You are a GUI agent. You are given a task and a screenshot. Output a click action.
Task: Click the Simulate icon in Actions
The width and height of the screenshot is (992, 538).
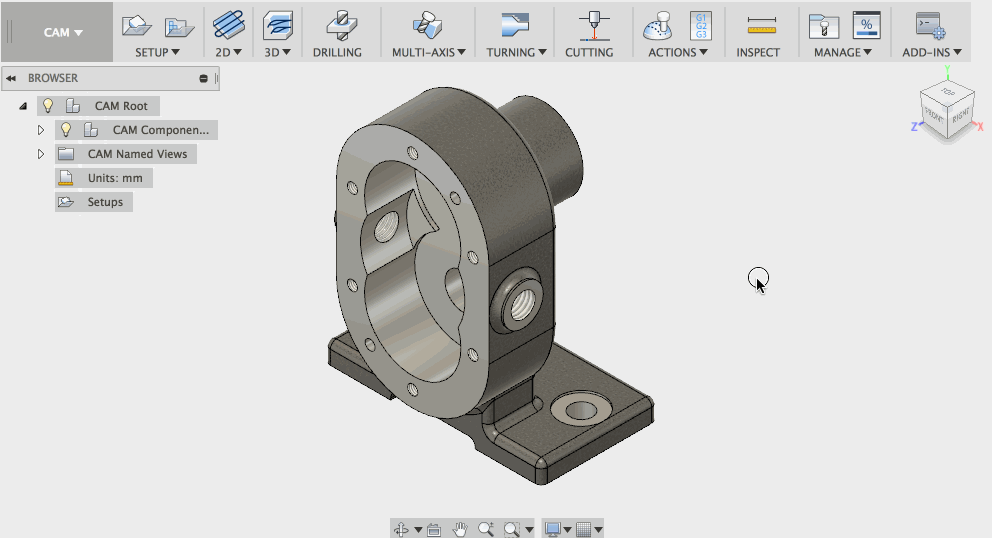pos(658,27)
